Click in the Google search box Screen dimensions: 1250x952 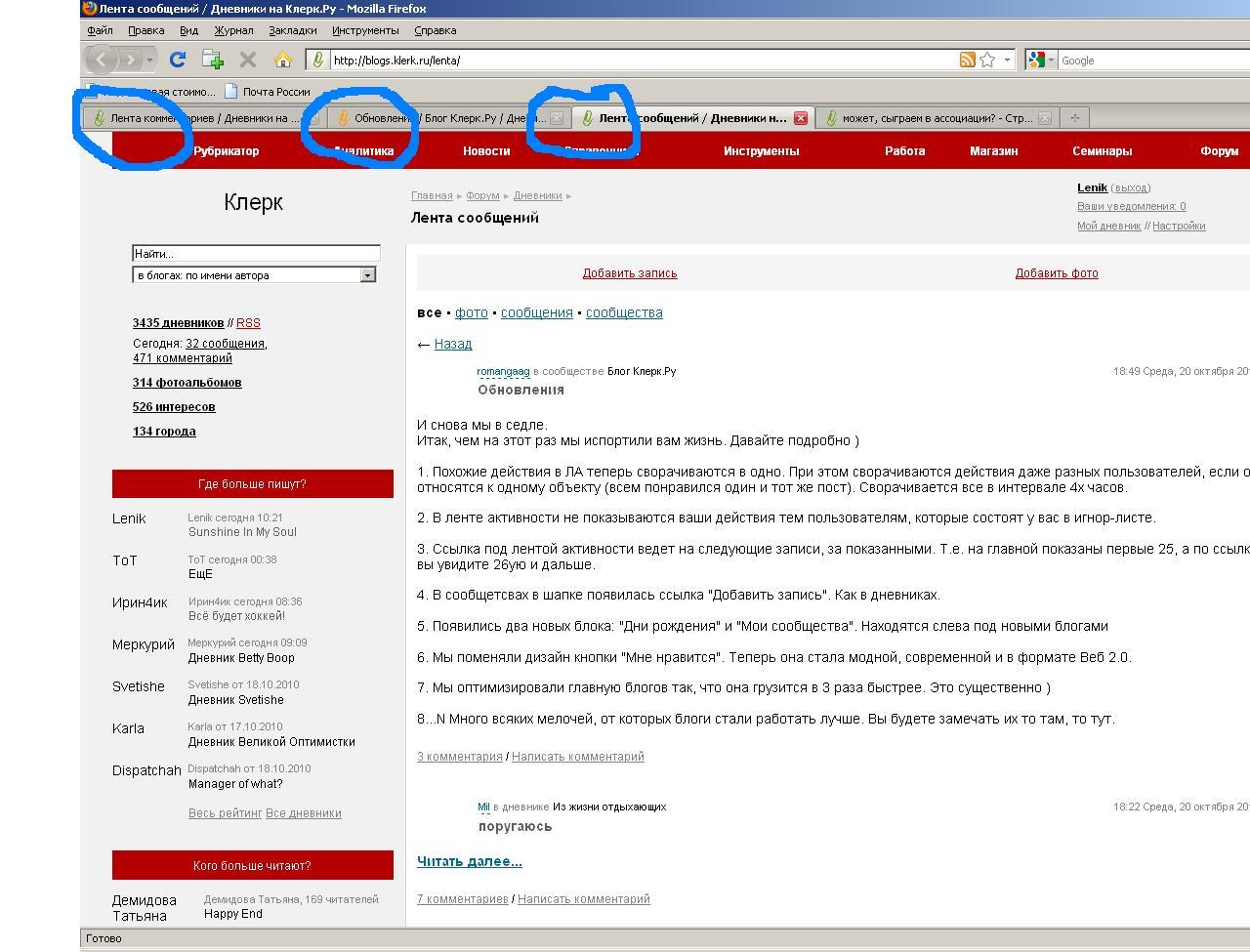click(x=1152, y=60)
